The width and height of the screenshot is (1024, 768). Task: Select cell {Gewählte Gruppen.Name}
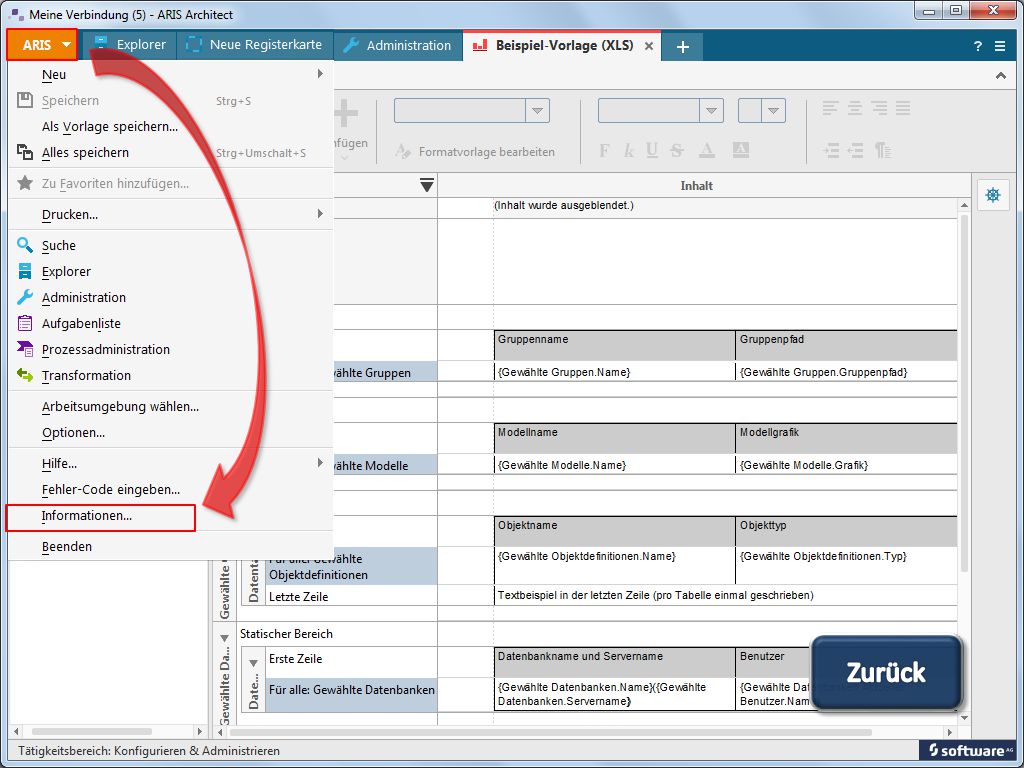click(x=614, y=372)
